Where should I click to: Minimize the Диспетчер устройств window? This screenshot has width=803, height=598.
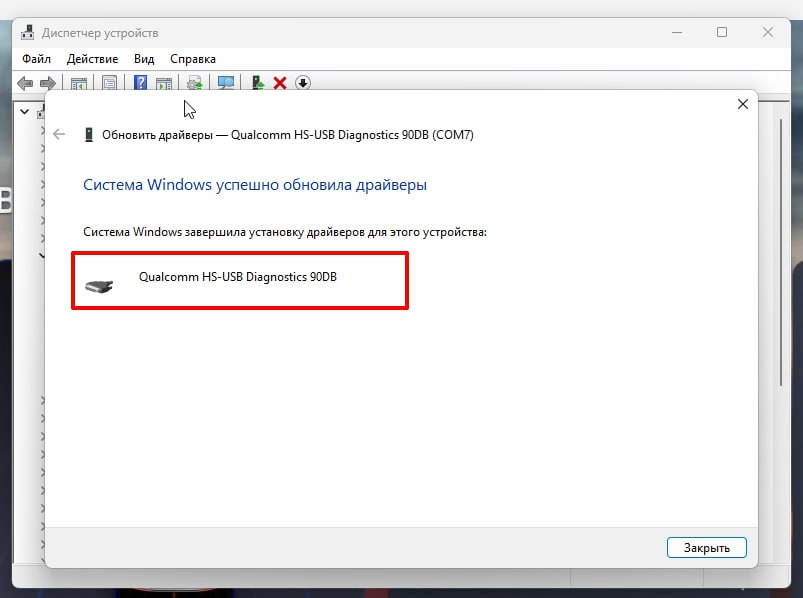[x=677, y=32]
